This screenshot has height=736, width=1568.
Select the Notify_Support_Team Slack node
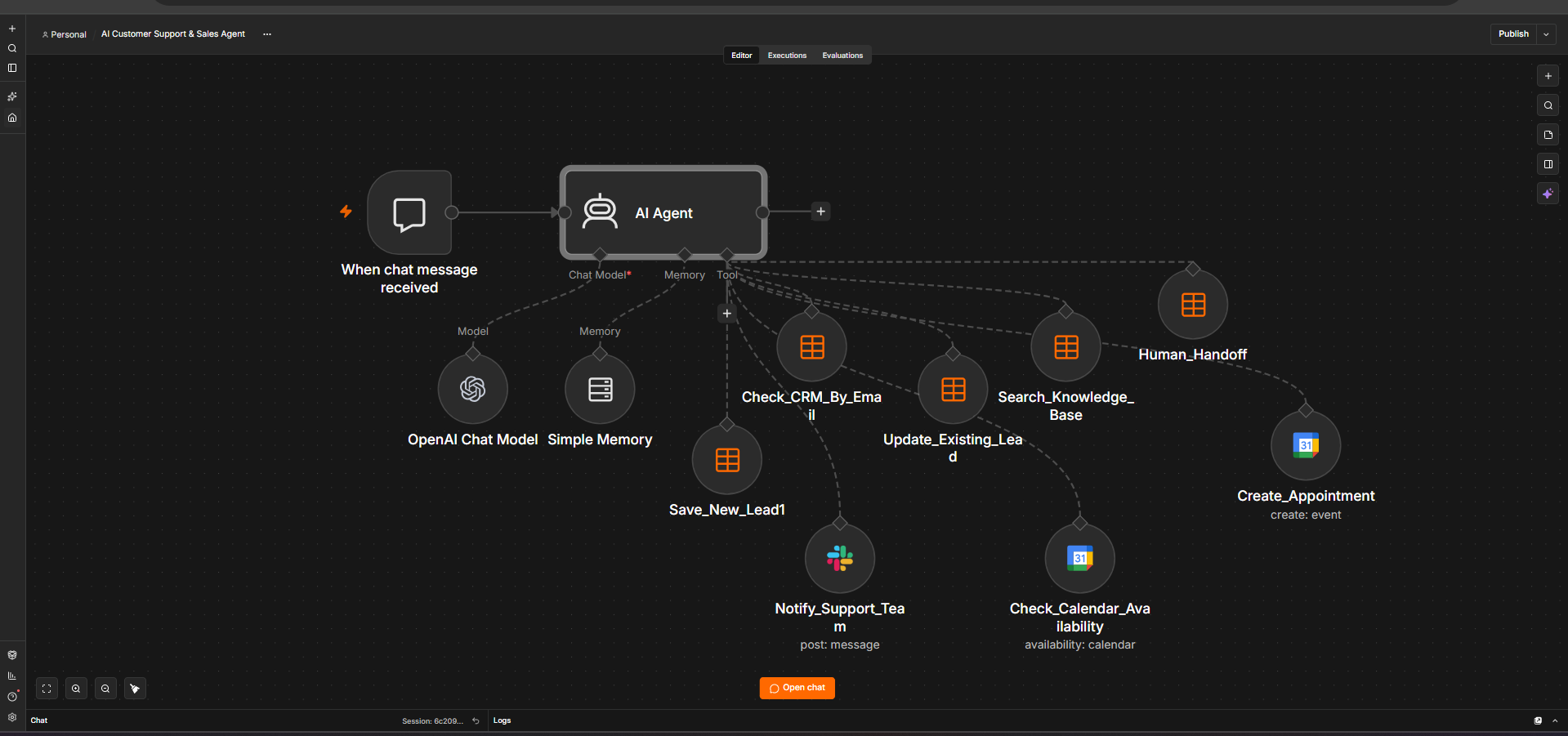(x=840, y=559)
